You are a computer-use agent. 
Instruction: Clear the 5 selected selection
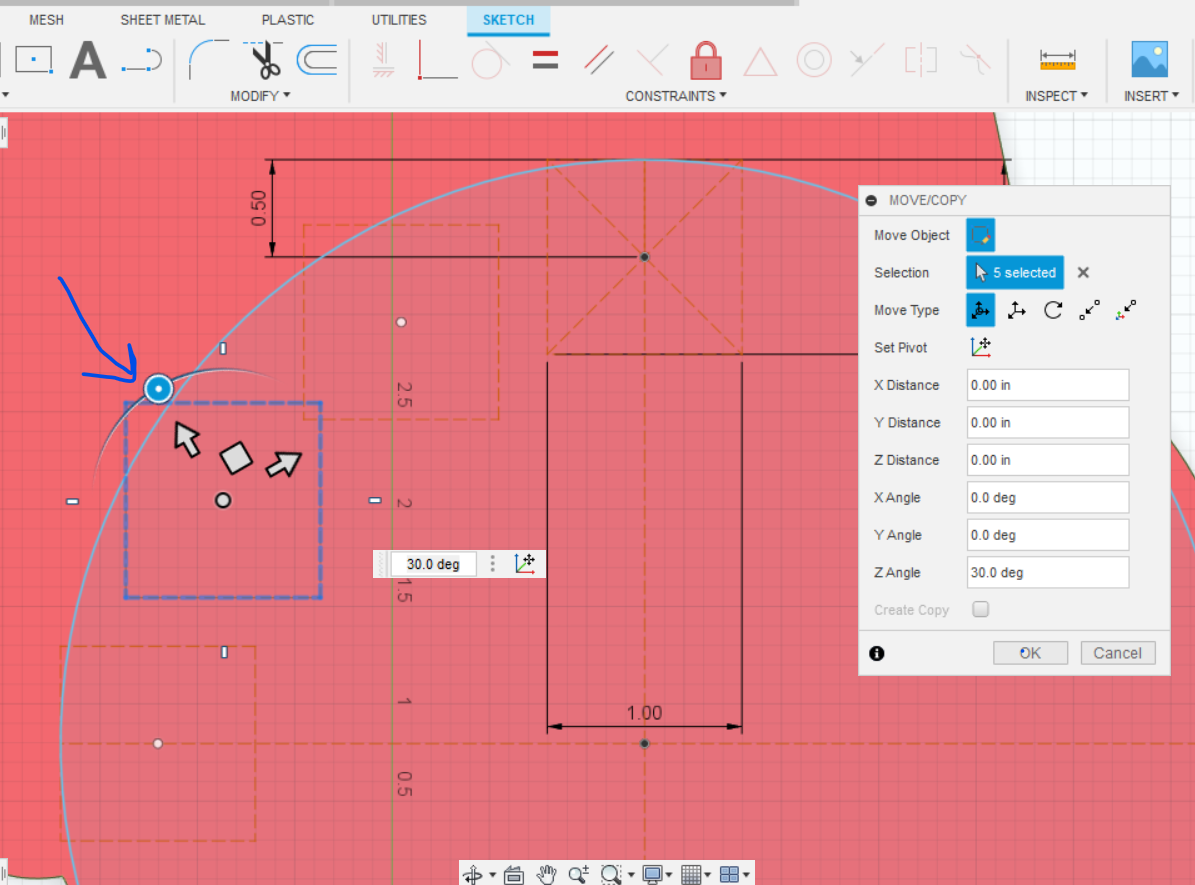click(1083, 272)
